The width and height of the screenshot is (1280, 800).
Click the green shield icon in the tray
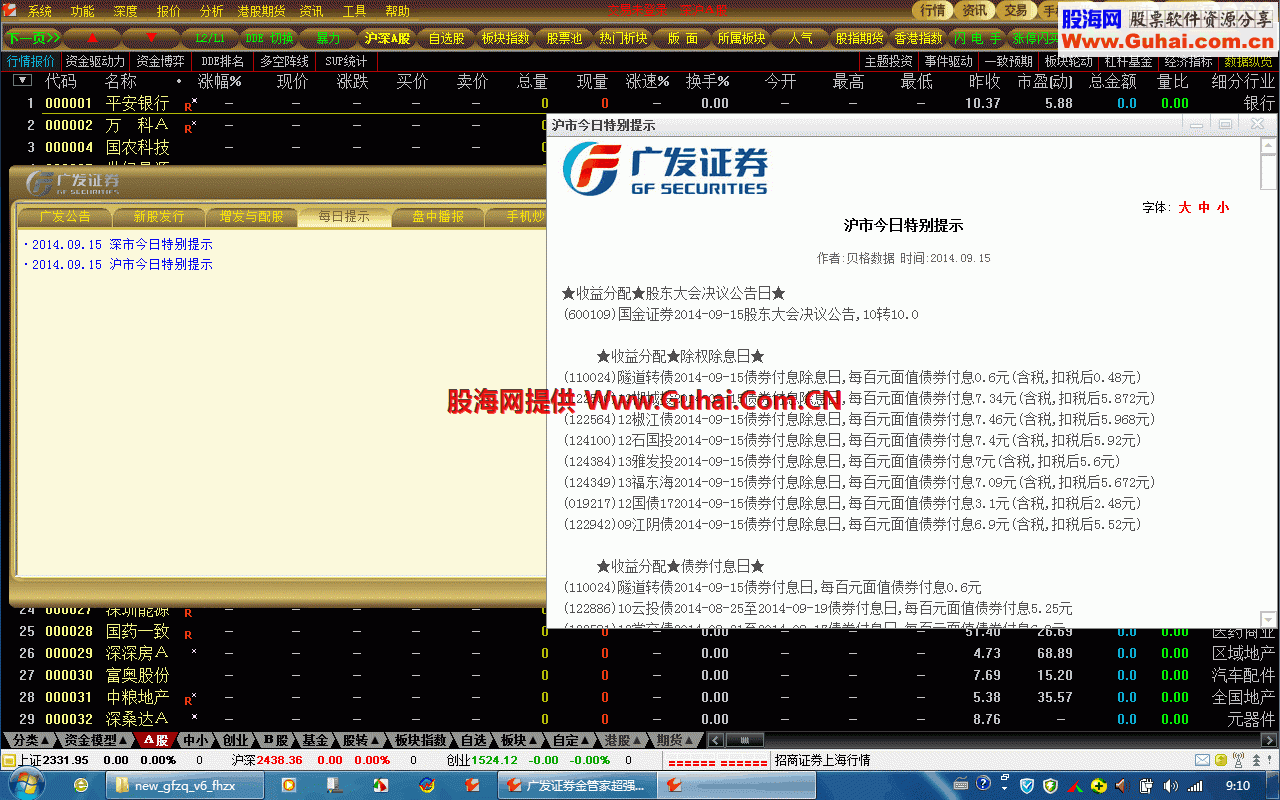point(1050,786)
